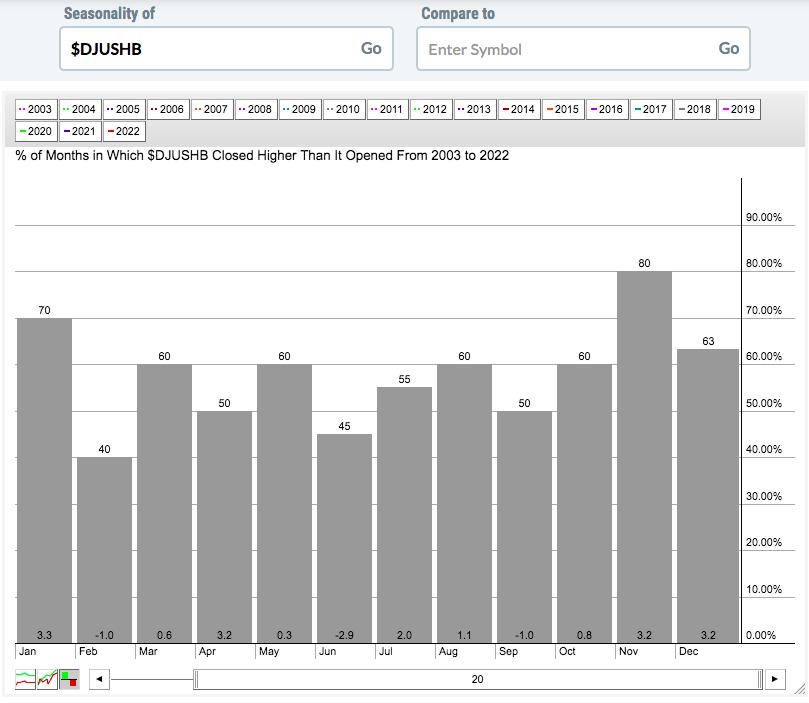Click the year range slider showing 20

pyautogui.click(x=477, y=680)
